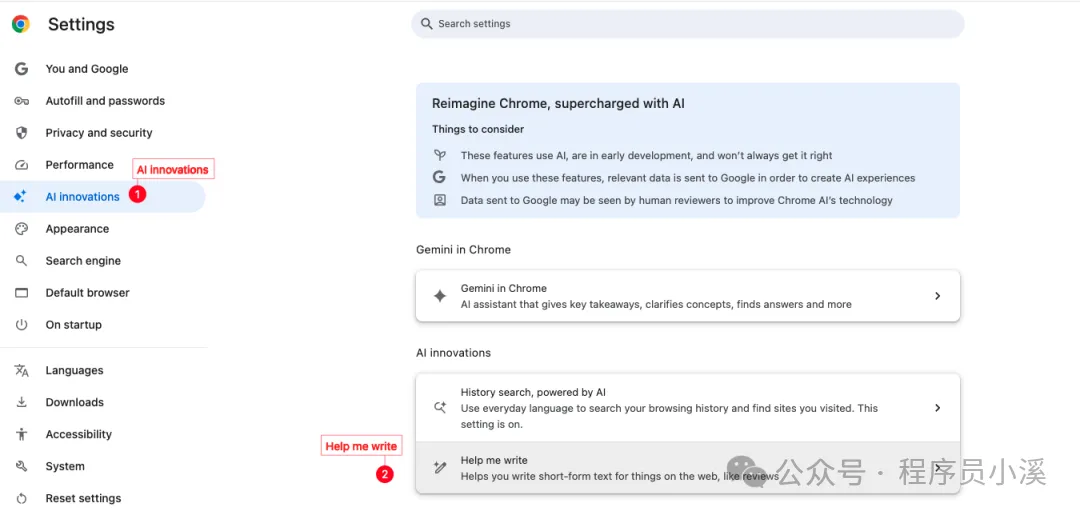The width and height of the screenshot is (1080, 515).
Task: Click the download arrow icon for Downloads
Action: pyautogui.click(x=21, y=403)
